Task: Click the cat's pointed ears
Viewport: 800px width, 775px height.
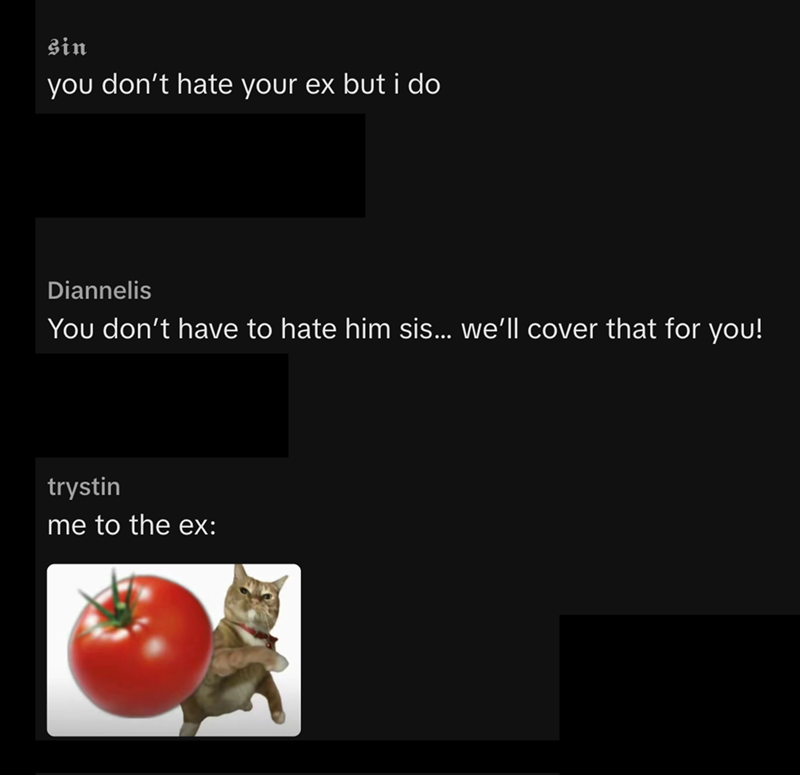Action: pyautogui.click(x=260, y=576)
